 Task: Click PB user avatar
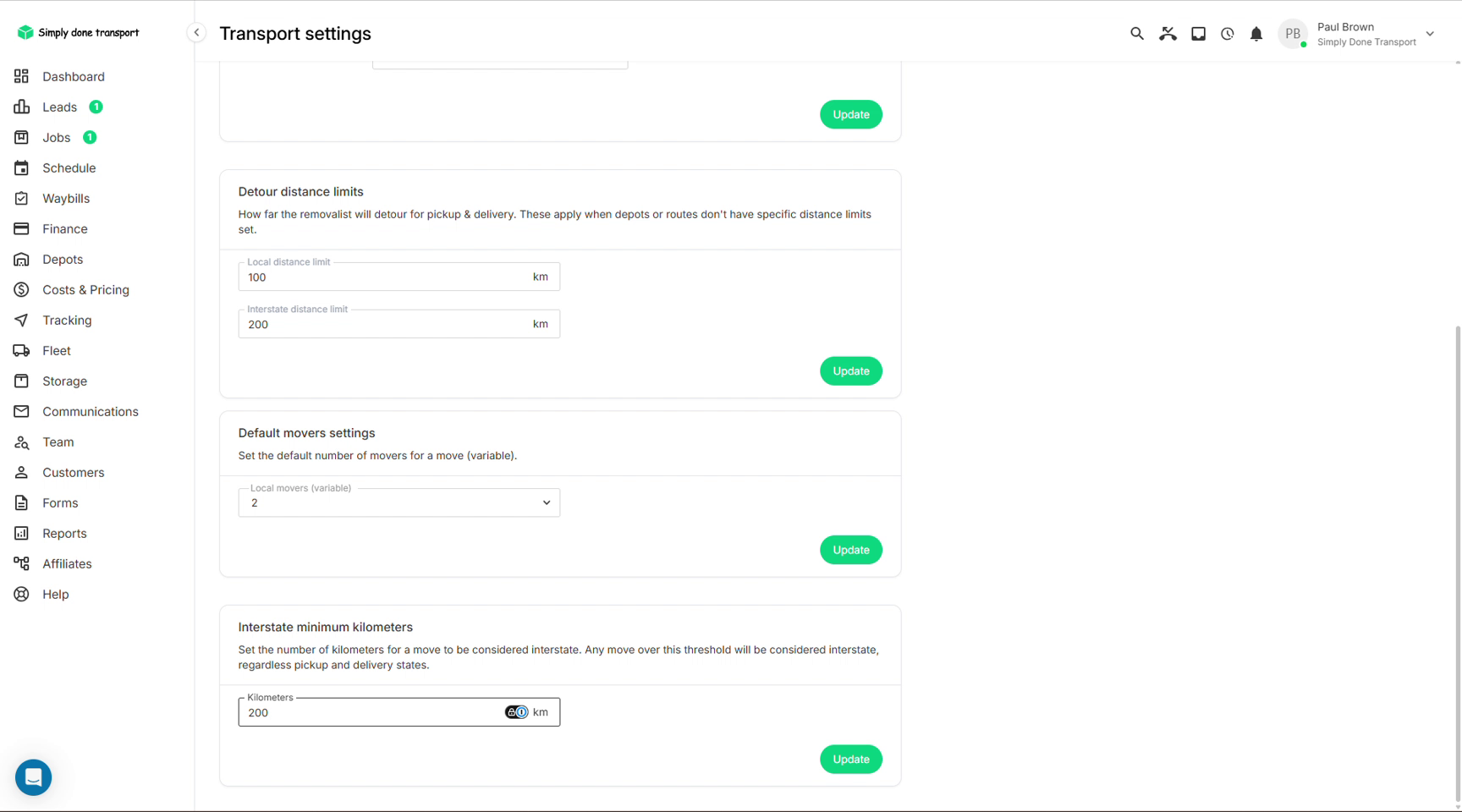[1292, 34]
